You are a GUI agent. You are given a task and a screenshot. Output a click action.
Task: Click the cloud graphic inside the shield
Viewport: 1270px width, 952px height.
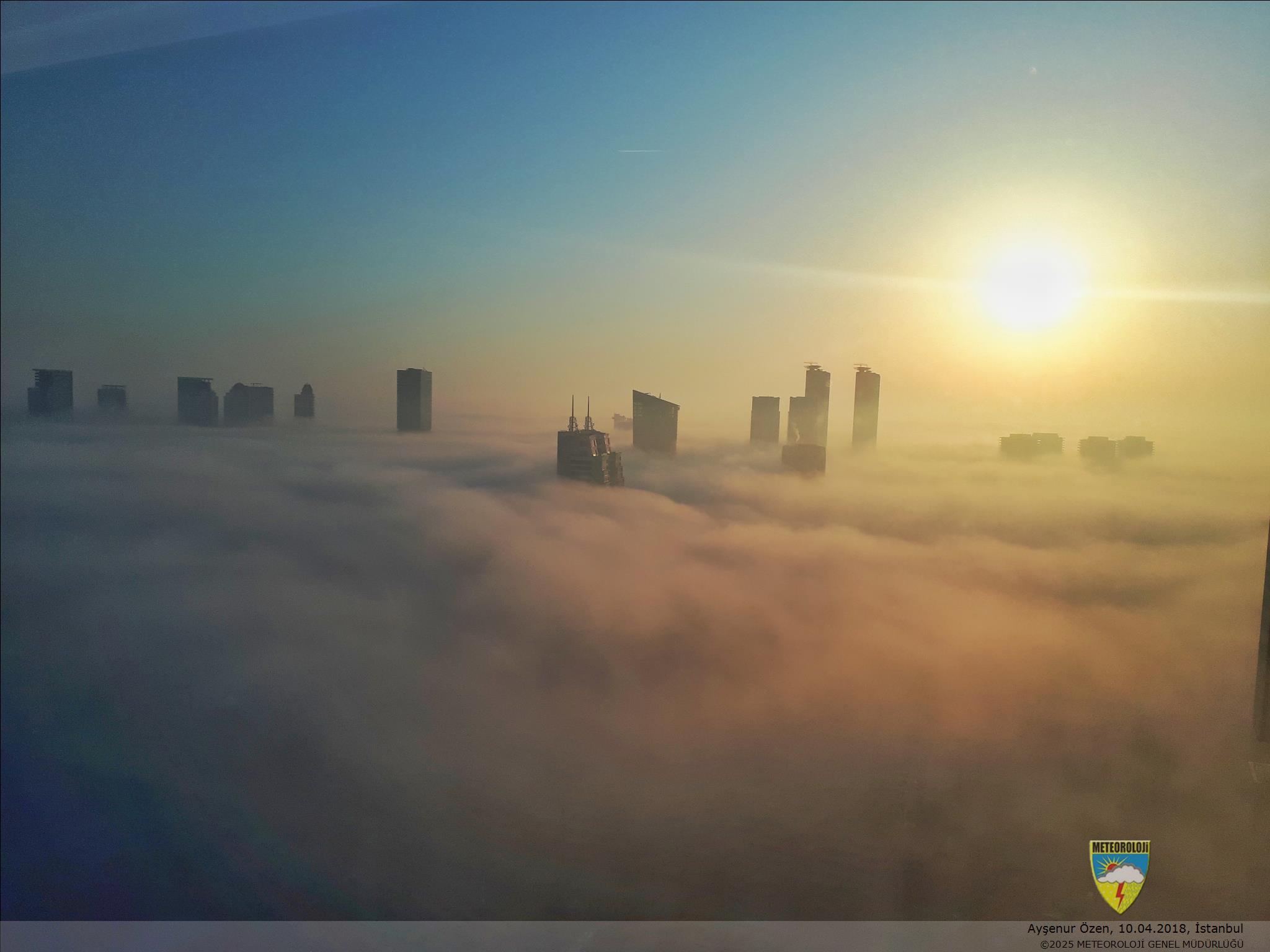coord(1122,875)
